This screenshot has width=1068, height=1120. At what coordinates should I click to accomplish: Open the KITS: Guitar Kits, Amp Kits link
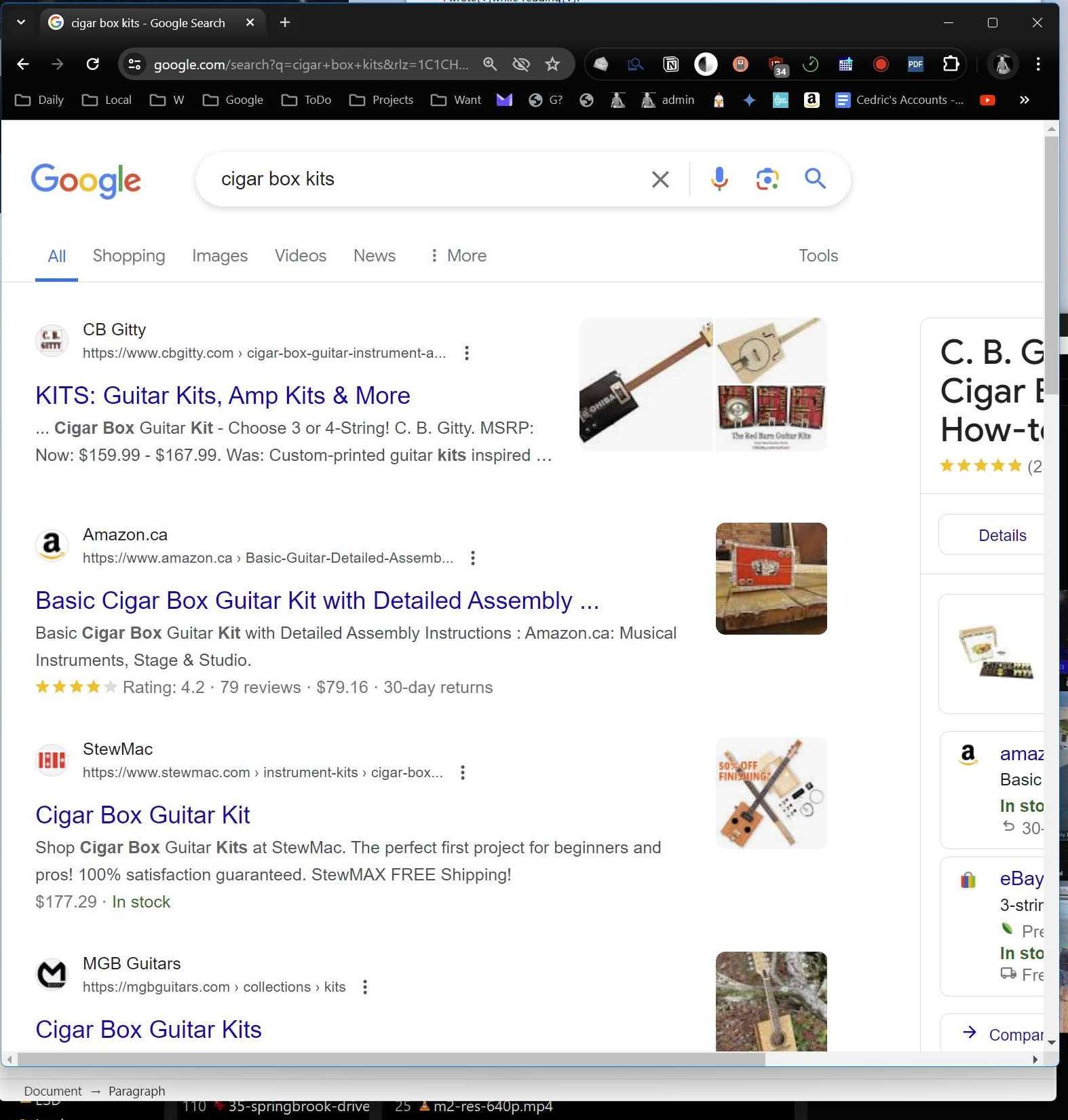tap(223, 396)
